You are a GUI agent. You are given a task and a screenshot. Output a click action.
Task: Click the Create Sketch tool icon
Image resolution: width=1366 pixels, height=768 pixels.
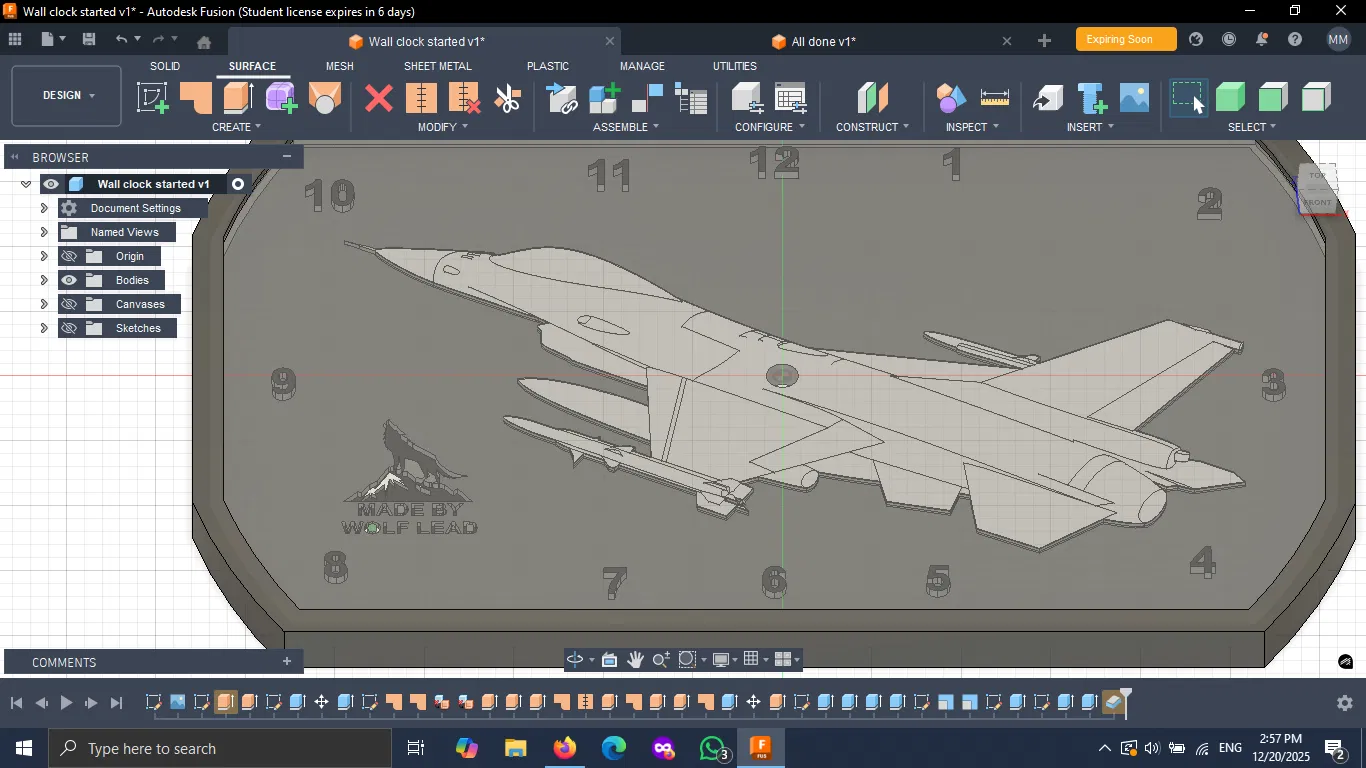click(x=152, y=98)
